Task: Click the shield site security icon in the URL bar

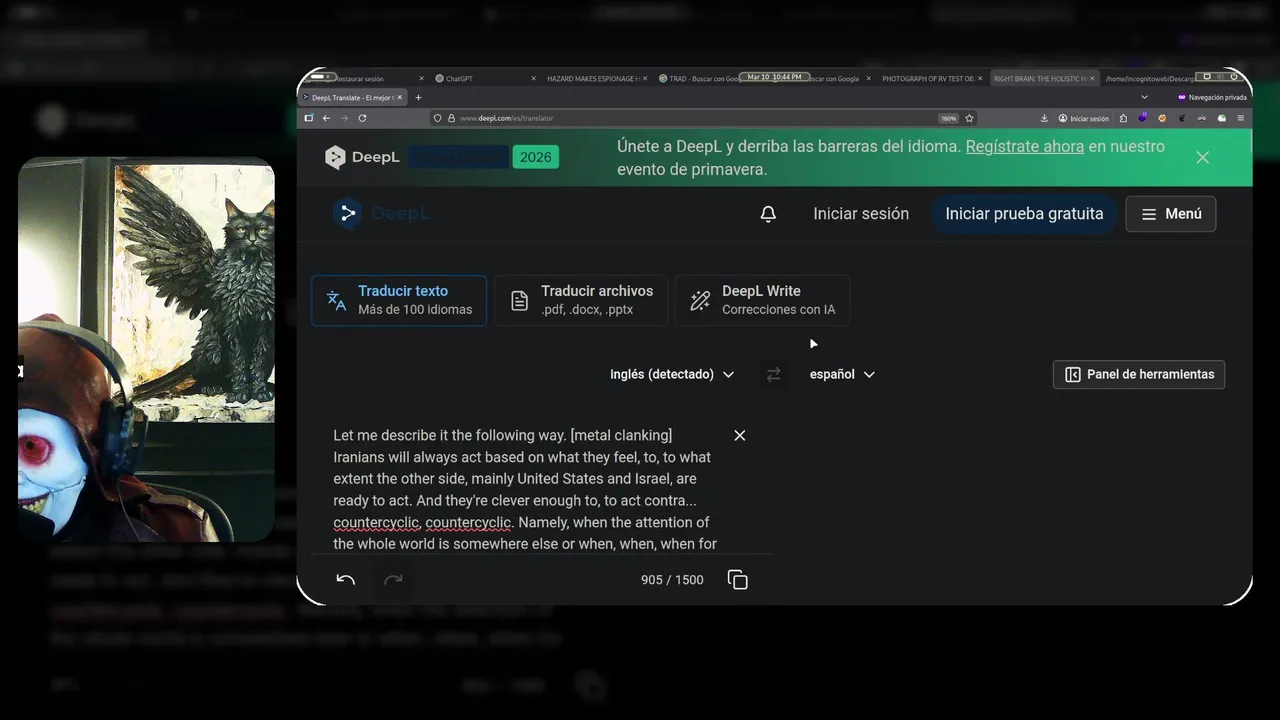Action: click(438, 118)
